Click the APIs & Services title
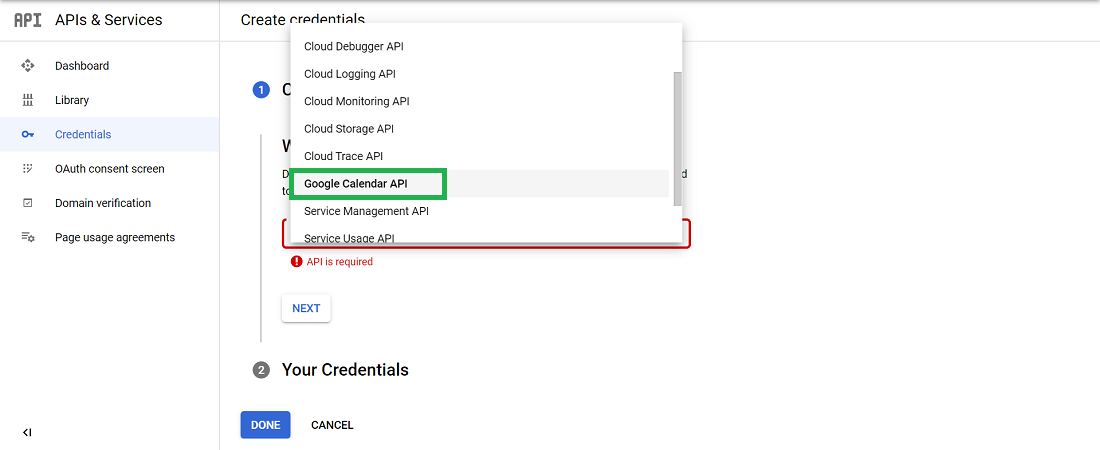Screen dimensions: 1100x450 tap(109, 20)
